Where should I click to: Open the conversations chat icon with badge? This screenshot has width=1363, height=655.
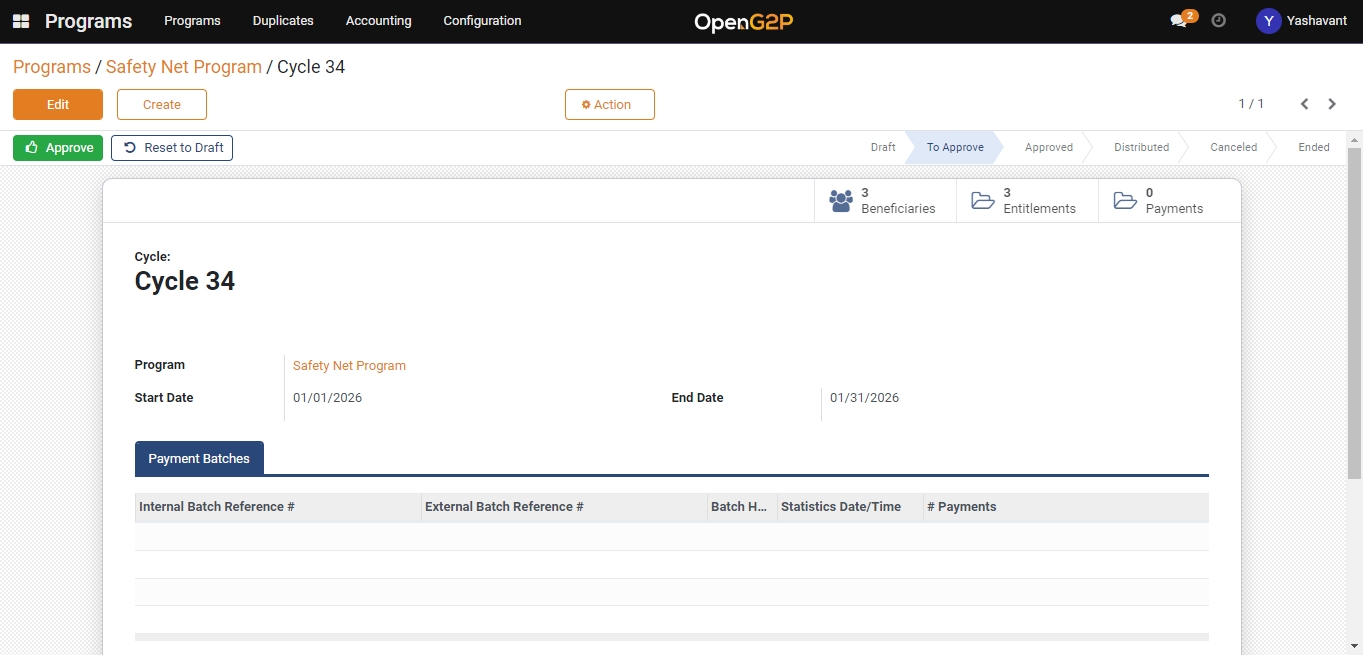[1179, 21]
